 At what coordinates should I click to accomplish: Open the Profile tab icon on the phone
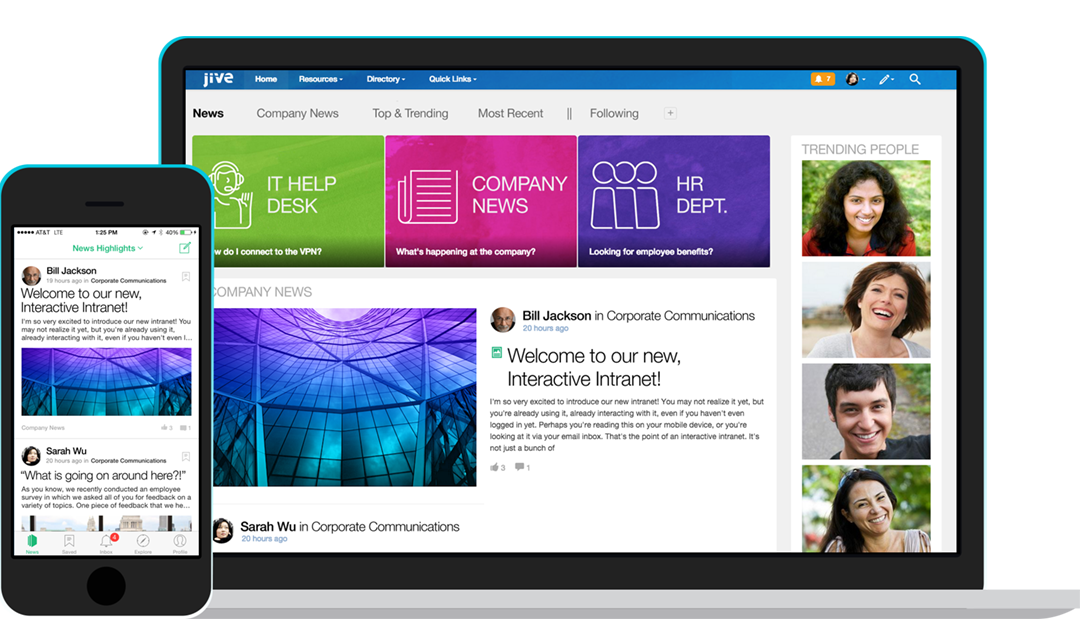tap(180, 541)
